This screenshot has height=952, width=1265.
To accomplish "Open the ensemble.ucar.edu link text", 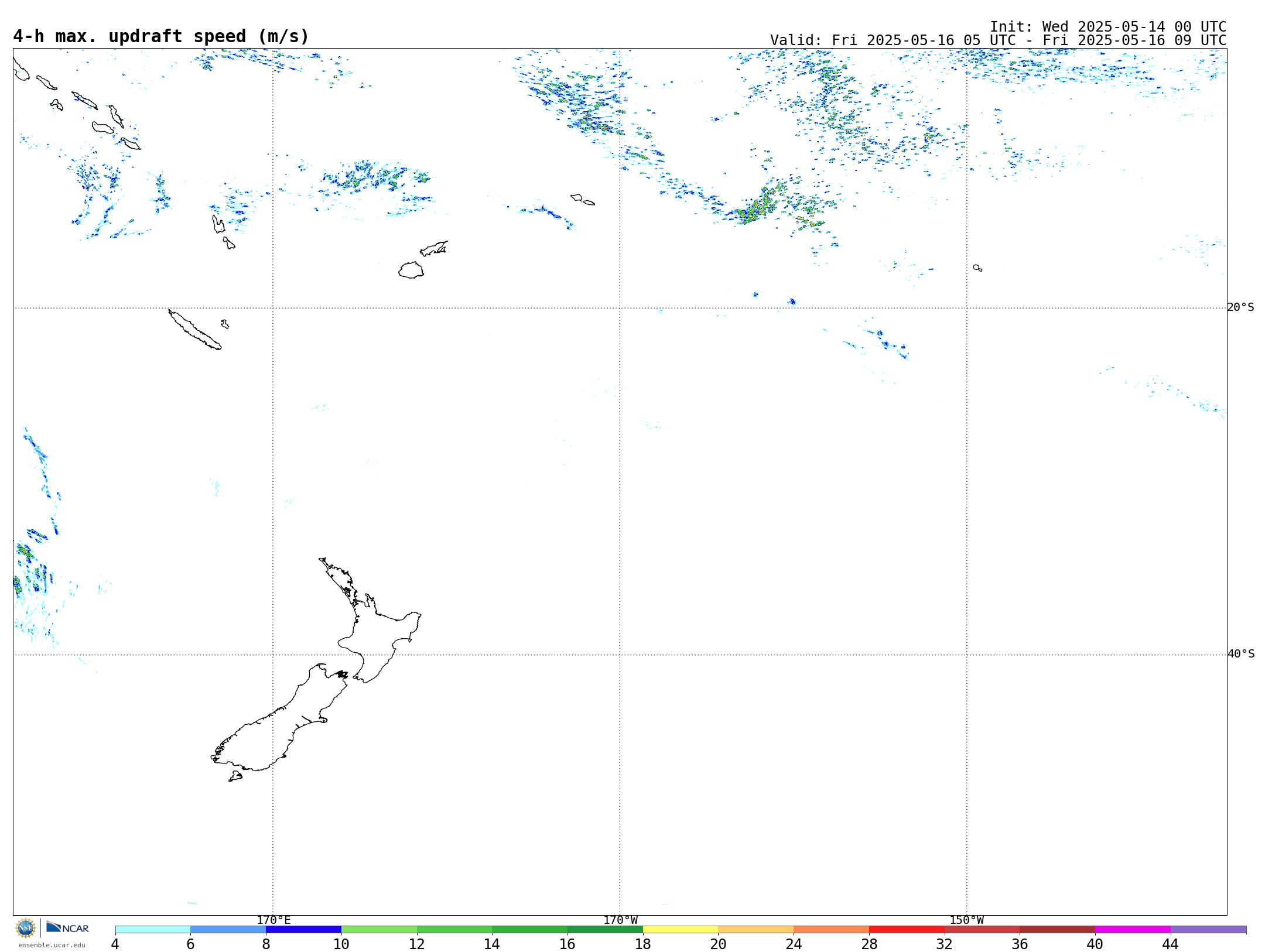I will [x=52, y=945].
